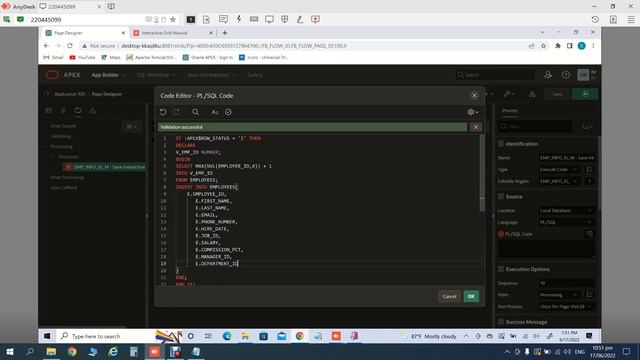This screenshot has width=640, height=360.
Task: Collapse the Success Message group
Action: point(501,322)
